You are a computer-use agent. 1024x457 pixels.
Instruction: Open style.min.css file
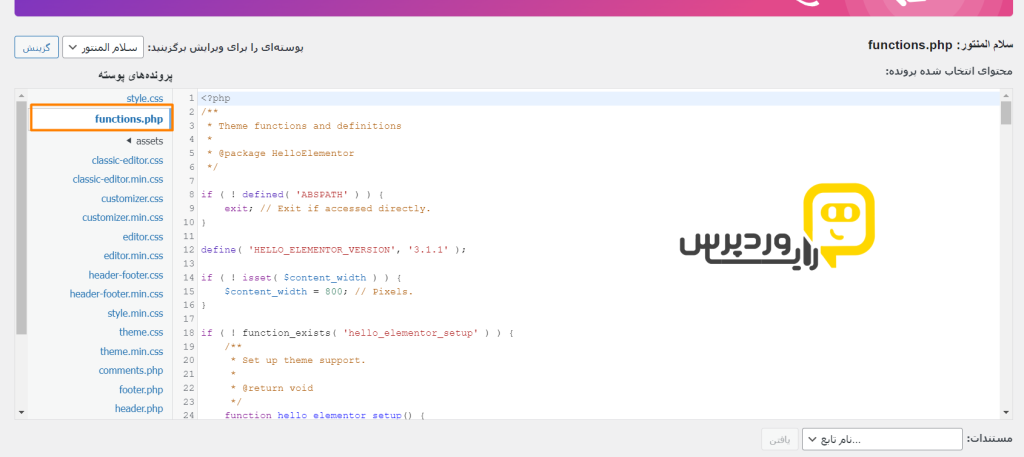pos(135,313)
